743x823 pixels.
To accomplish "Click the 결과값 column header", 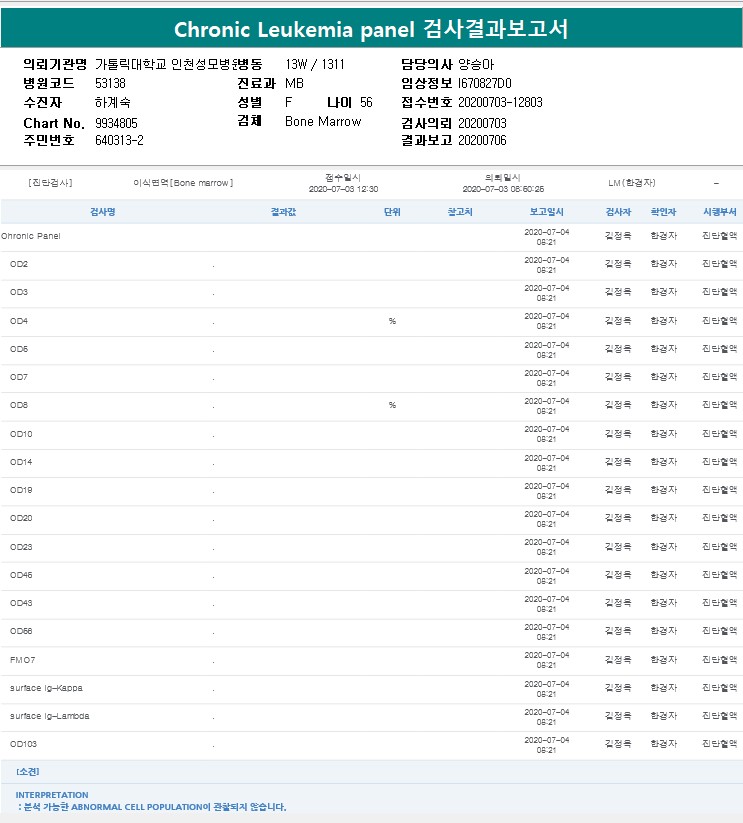I will (283, 212).
